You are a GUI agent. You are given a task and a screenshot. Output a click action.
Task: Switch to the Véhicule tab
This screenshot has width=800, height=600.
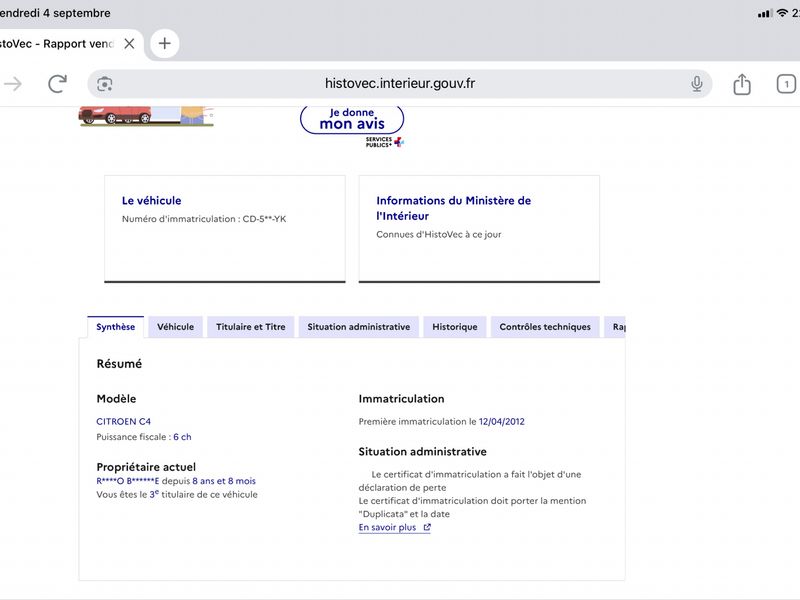[x=176, y=327]
